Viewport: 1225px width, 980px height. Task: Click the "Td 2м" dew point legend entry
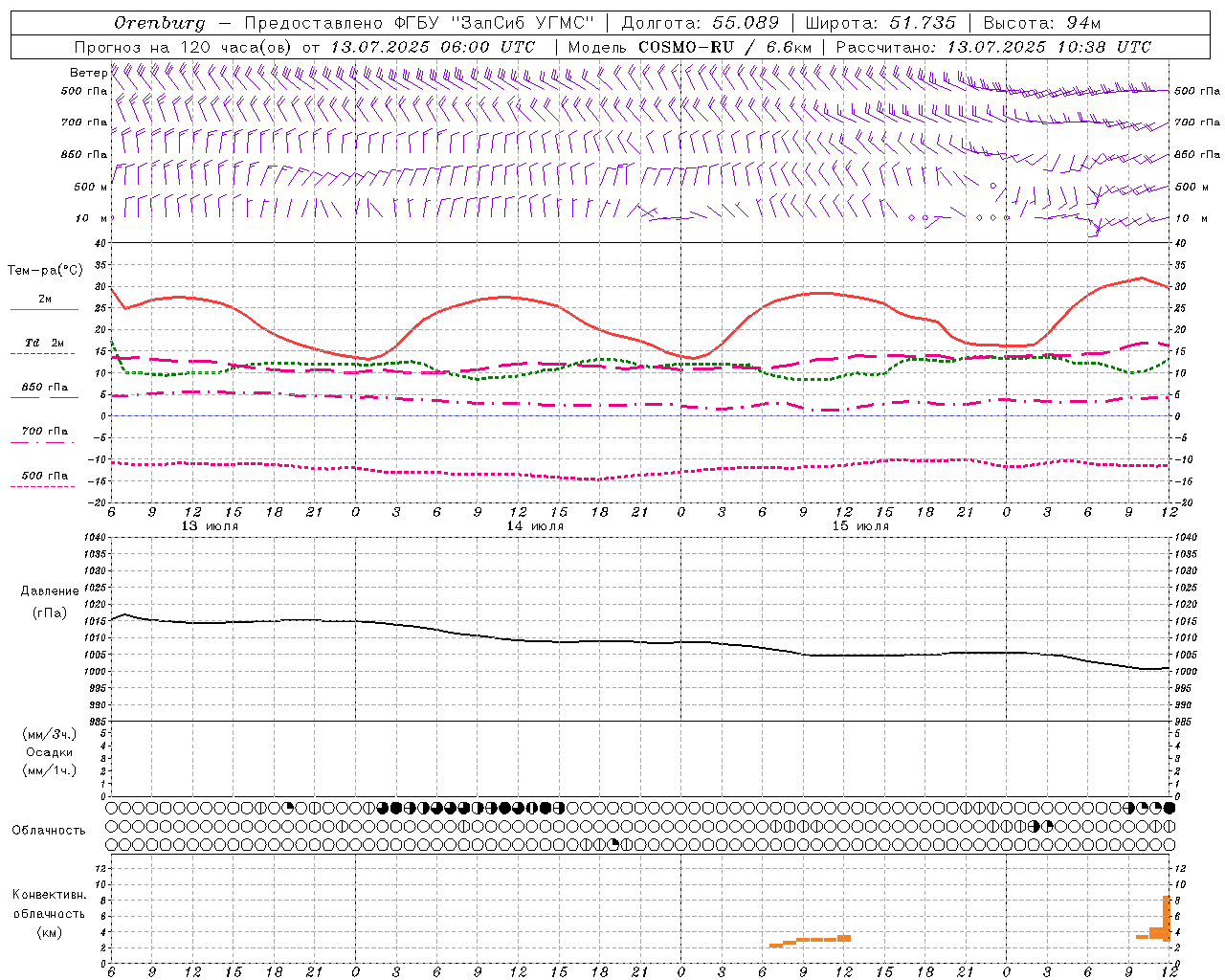click(x=45, y=343)
